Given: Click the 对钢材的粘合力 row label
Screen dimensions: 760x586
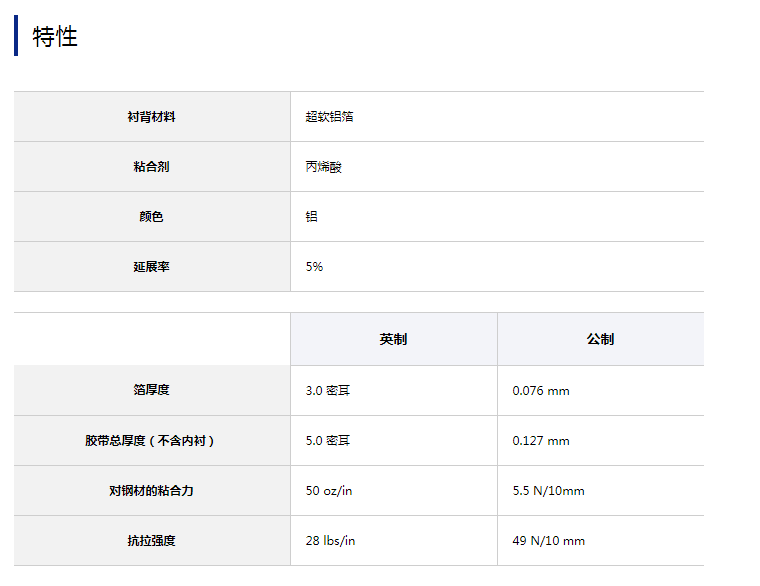Looking at the screenshot, I should (x=152, y=491).
